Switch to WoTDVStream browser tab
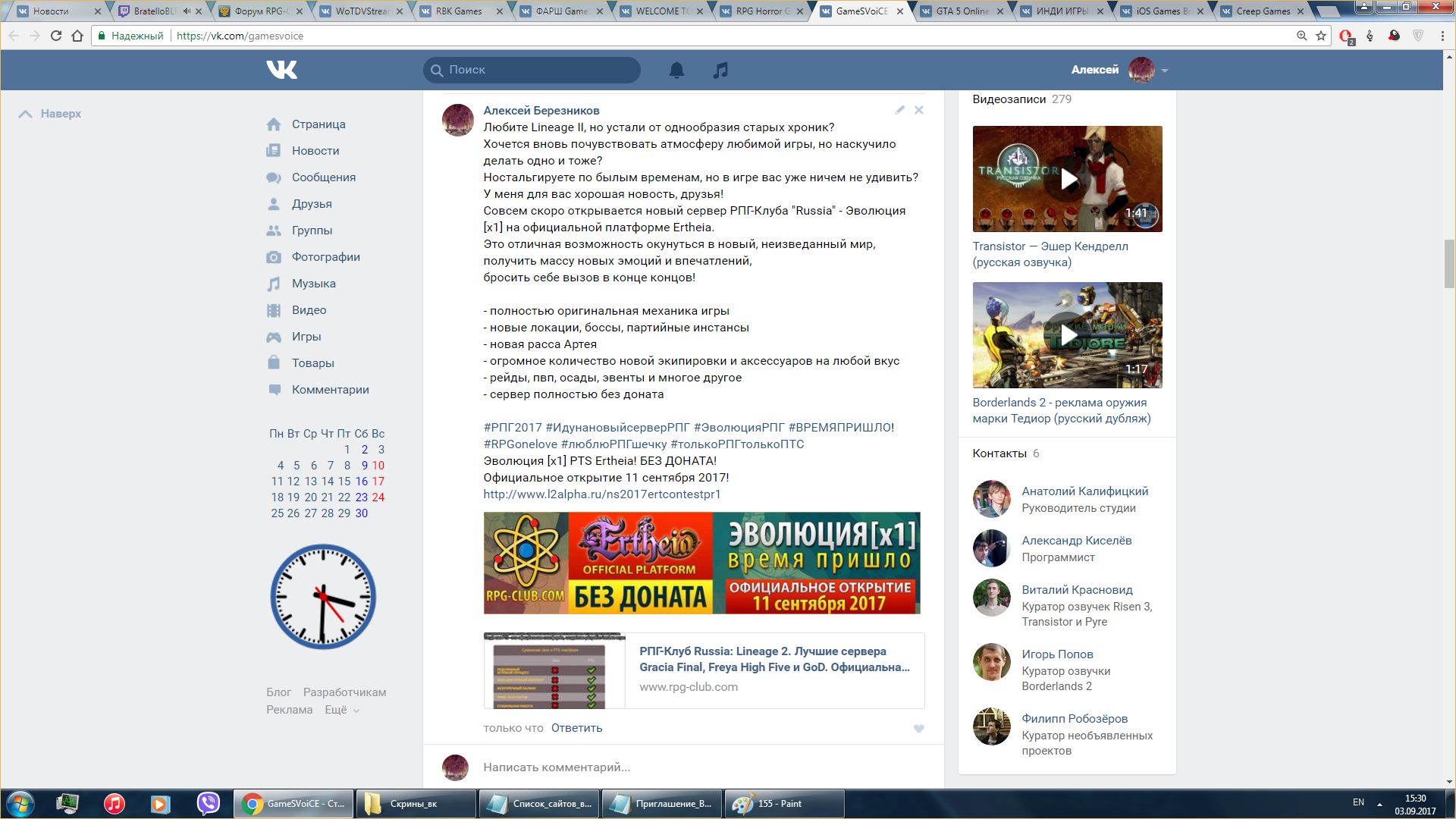Image resolution: width=1456 pixels, height=819 pixels. point(362,11)
